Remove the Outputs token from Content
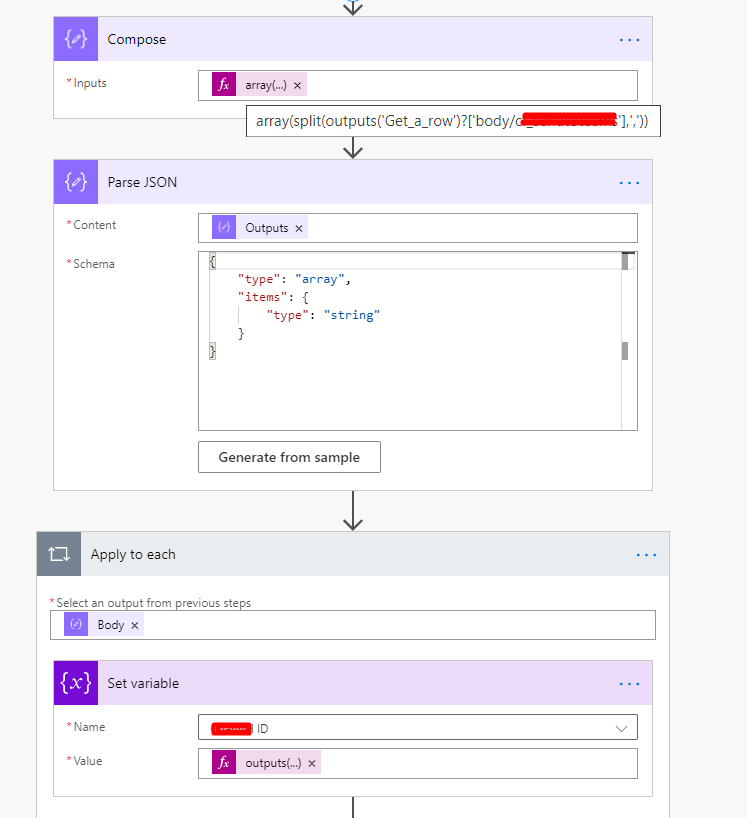 pyautogui.click(x=299, y=228)
